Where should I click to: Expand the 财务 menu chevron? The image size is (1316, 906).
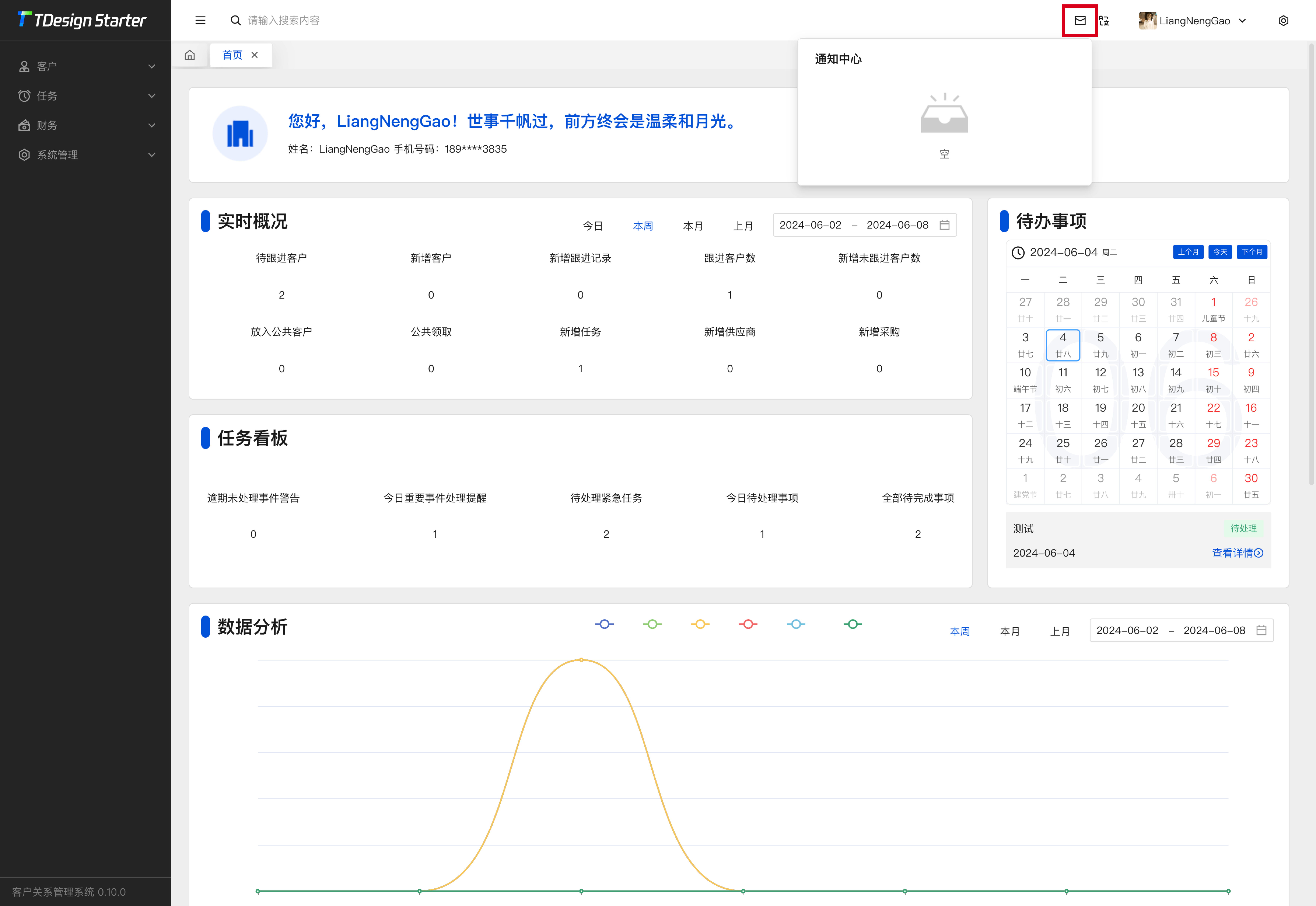pyautogui.click(x=151, y=126)
